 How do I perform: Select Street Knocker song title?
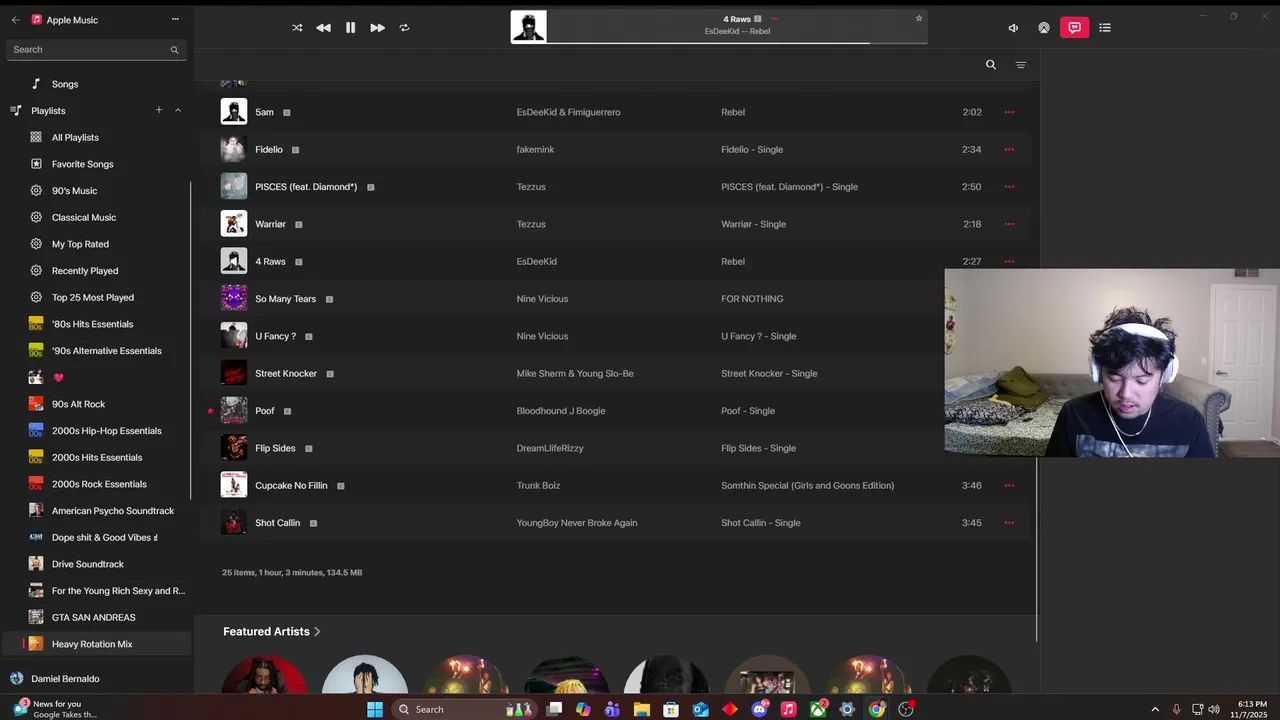tap(286, 374)
